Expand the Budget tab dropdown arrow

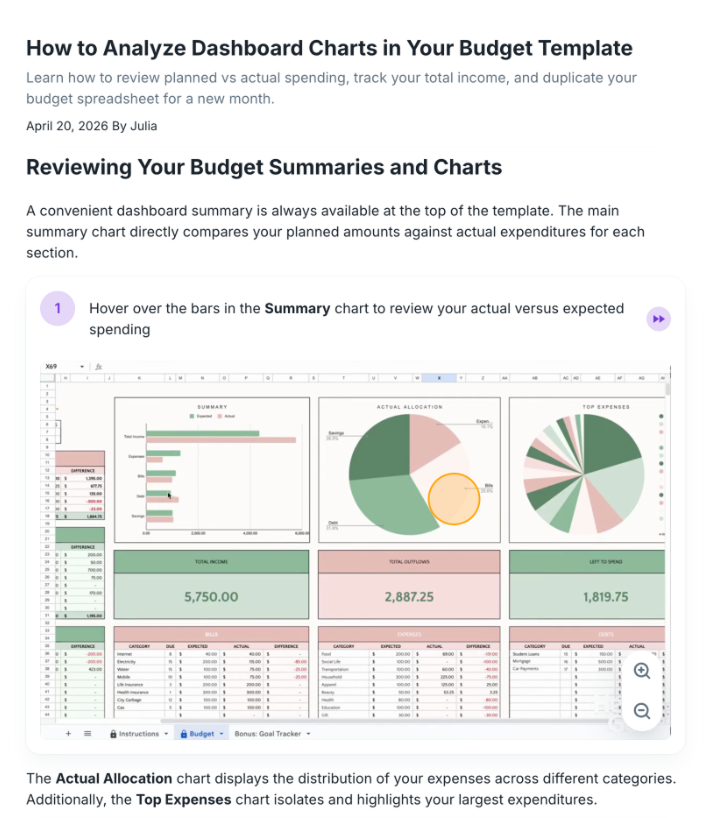point(221,733)
